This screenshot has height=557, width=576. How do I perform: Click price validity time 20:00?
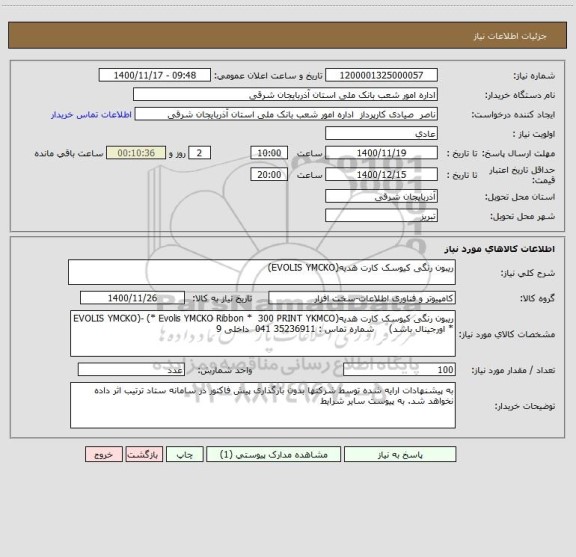(x=269, y=175)
